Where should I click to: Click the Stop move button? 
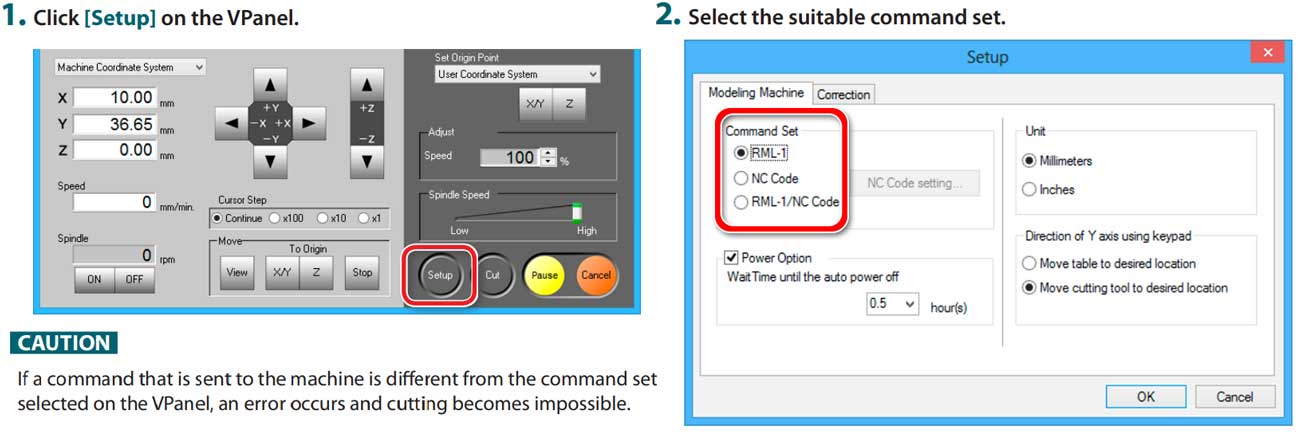(x=362, y=272)
